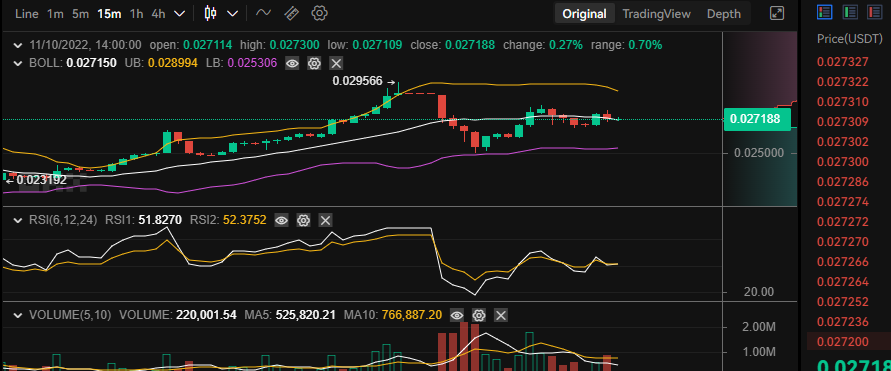Show buy orders only view icon
This screenshot has width=891, height=371.
pyautogui.click(x=850, y=12)
